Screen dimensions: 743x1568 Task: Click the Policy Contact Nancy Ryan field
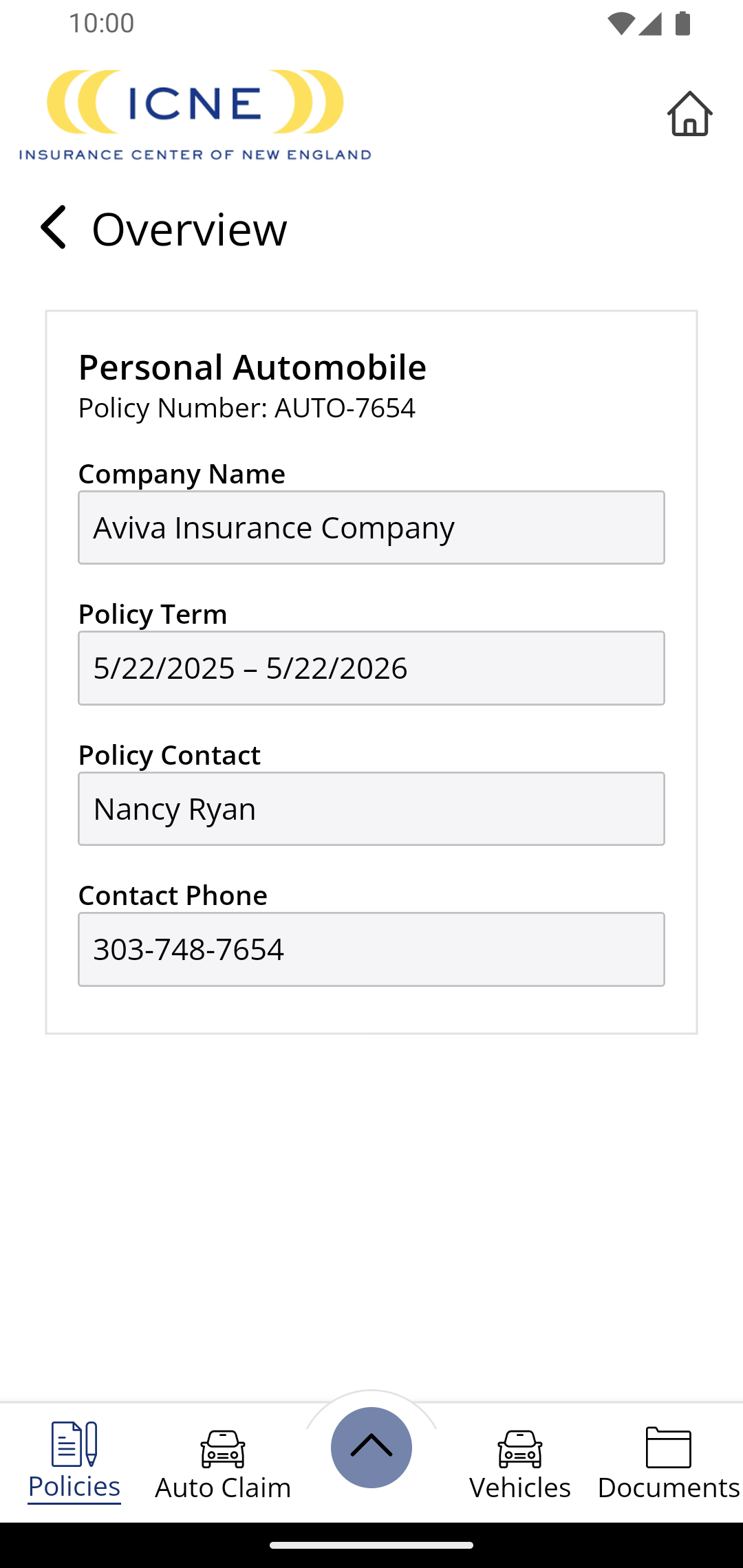(x=371, y=809)
